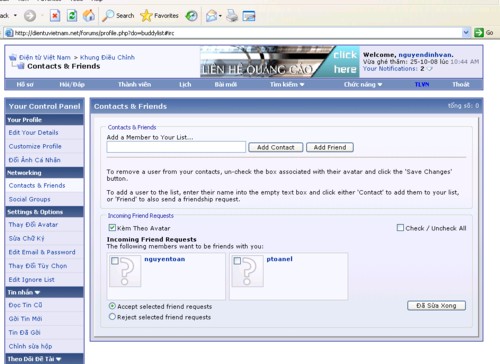This screenshot has height=364, width=500.
Task: Open the Back button dropdown arrow
Action: click(x=15, y=16)
